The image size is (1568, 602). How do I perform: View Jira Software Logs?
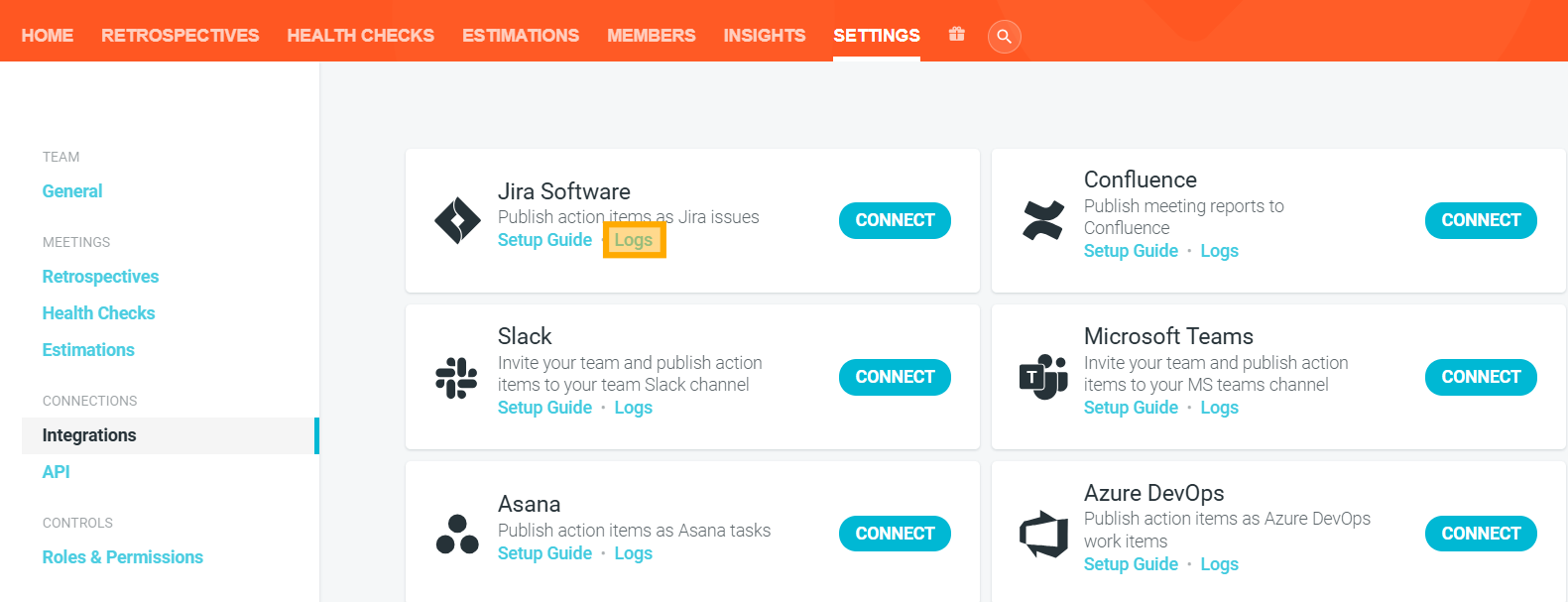click(634, 240)
